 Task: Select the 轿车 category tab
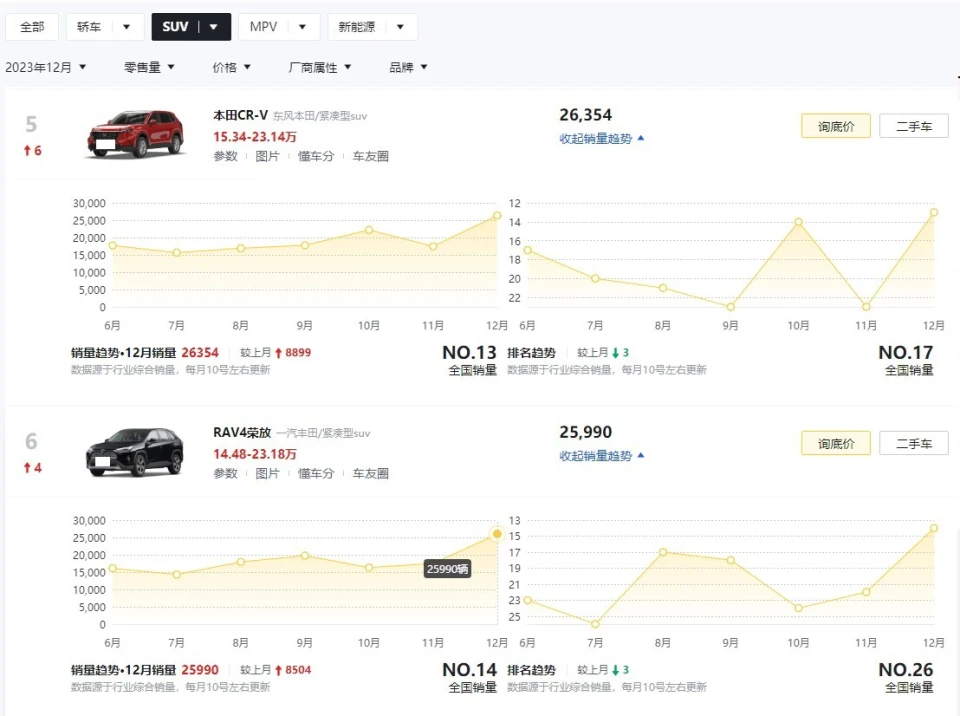(89, 27)
